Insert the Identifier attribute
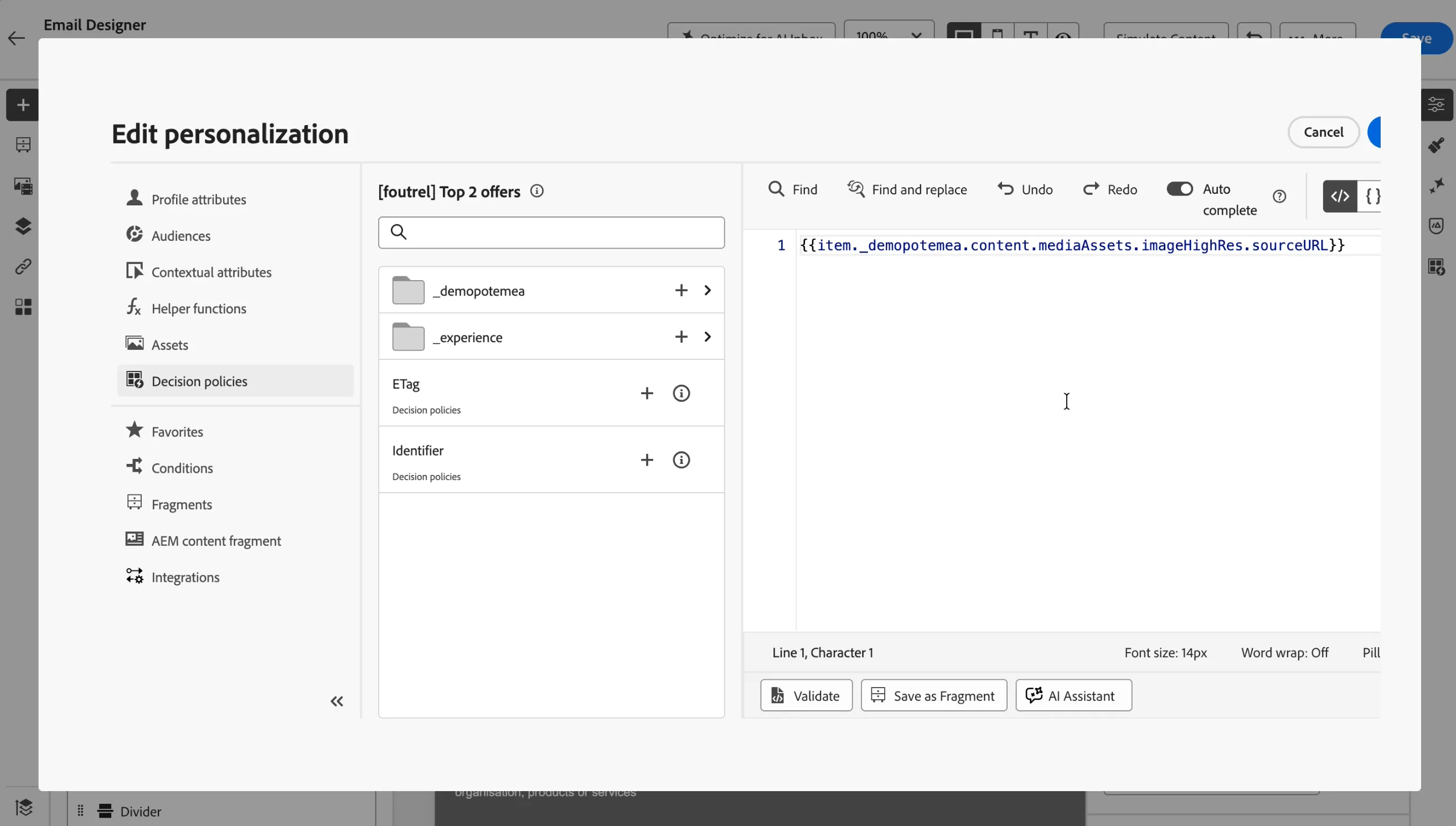The image size is (1456, 826). pos(647,460)
